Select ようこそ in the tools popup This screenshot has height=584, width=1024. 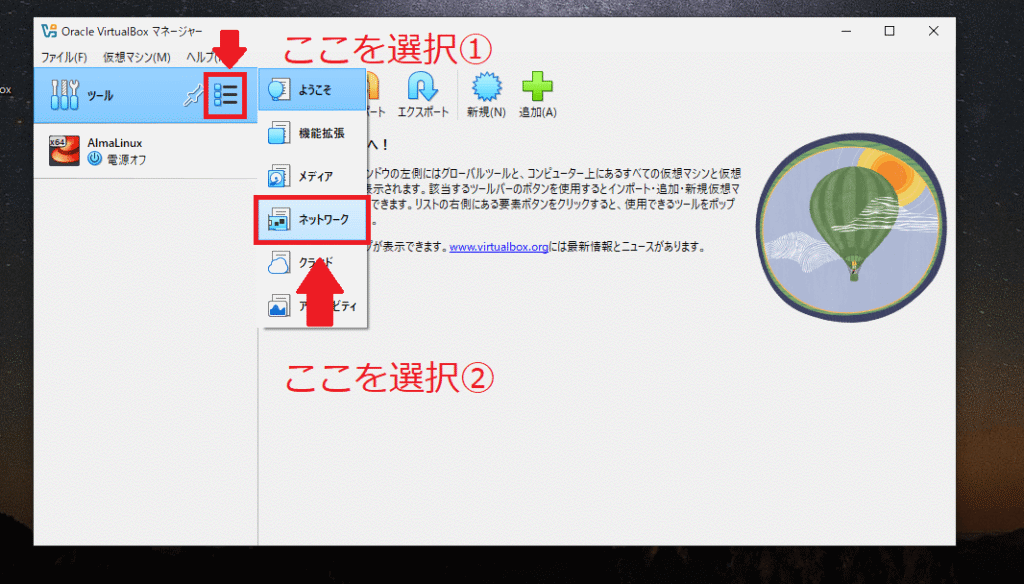(312, 89)
